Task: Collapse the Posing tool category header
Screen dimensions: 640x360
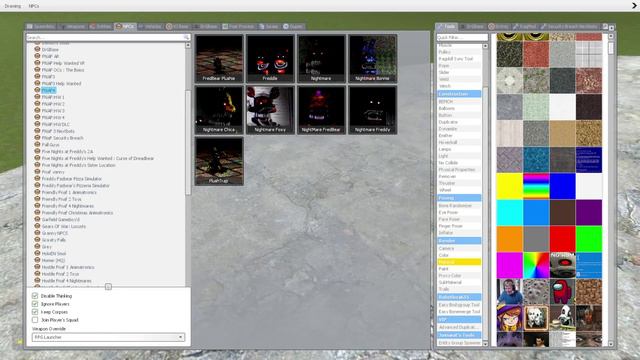Action: point(459,198)
